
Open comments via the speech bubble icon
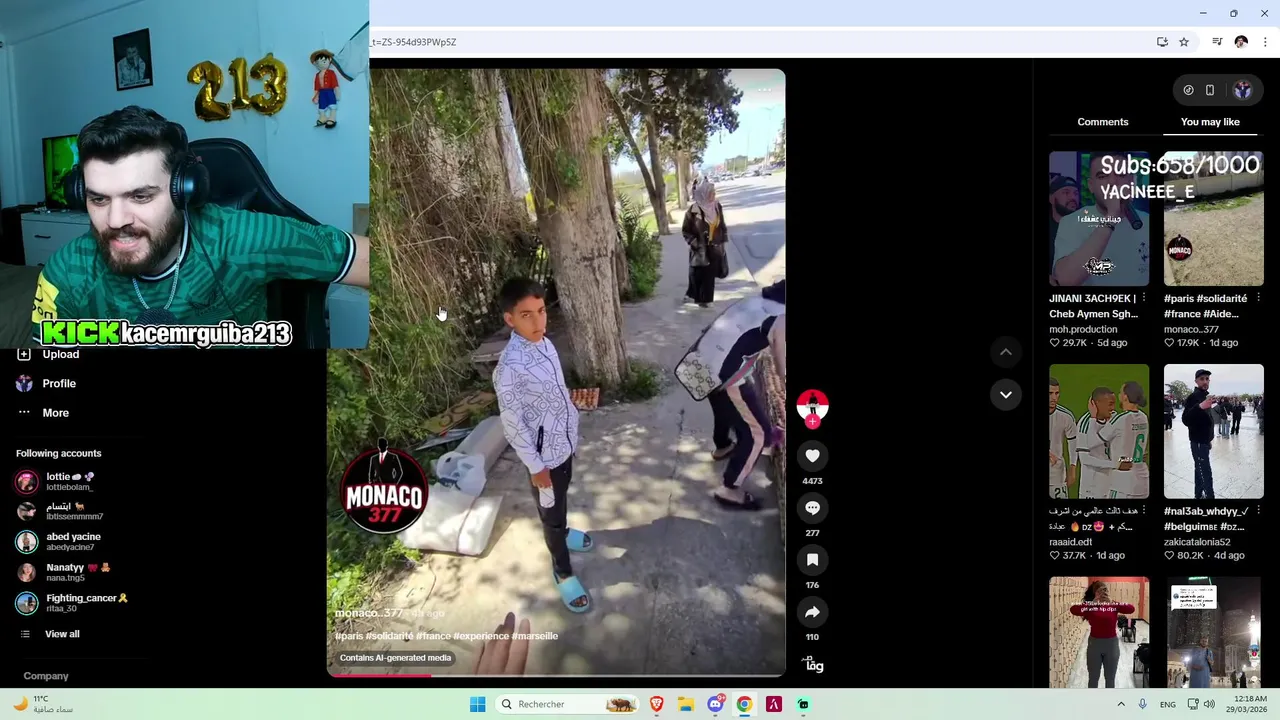pyautogui.click(x=812, y=508)
